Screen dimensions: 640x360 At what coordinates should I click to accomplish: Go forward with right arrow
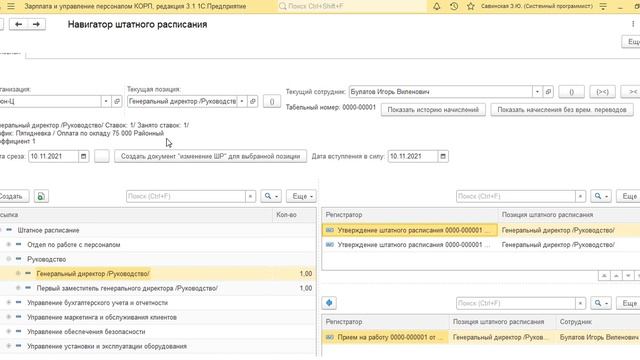[36, 24]
